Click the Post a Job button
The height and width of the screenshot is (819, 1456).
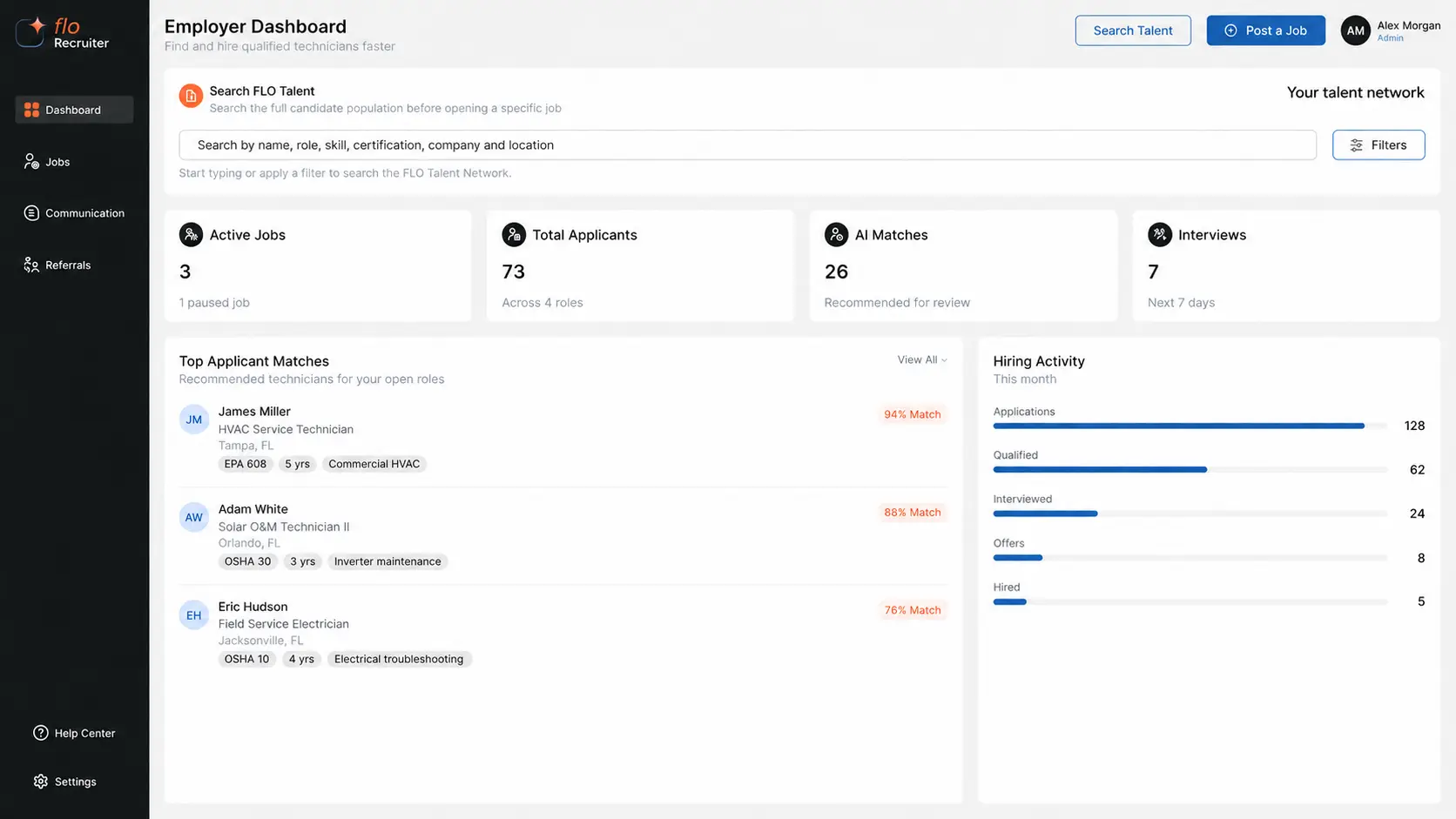(x=1266, y=30)
